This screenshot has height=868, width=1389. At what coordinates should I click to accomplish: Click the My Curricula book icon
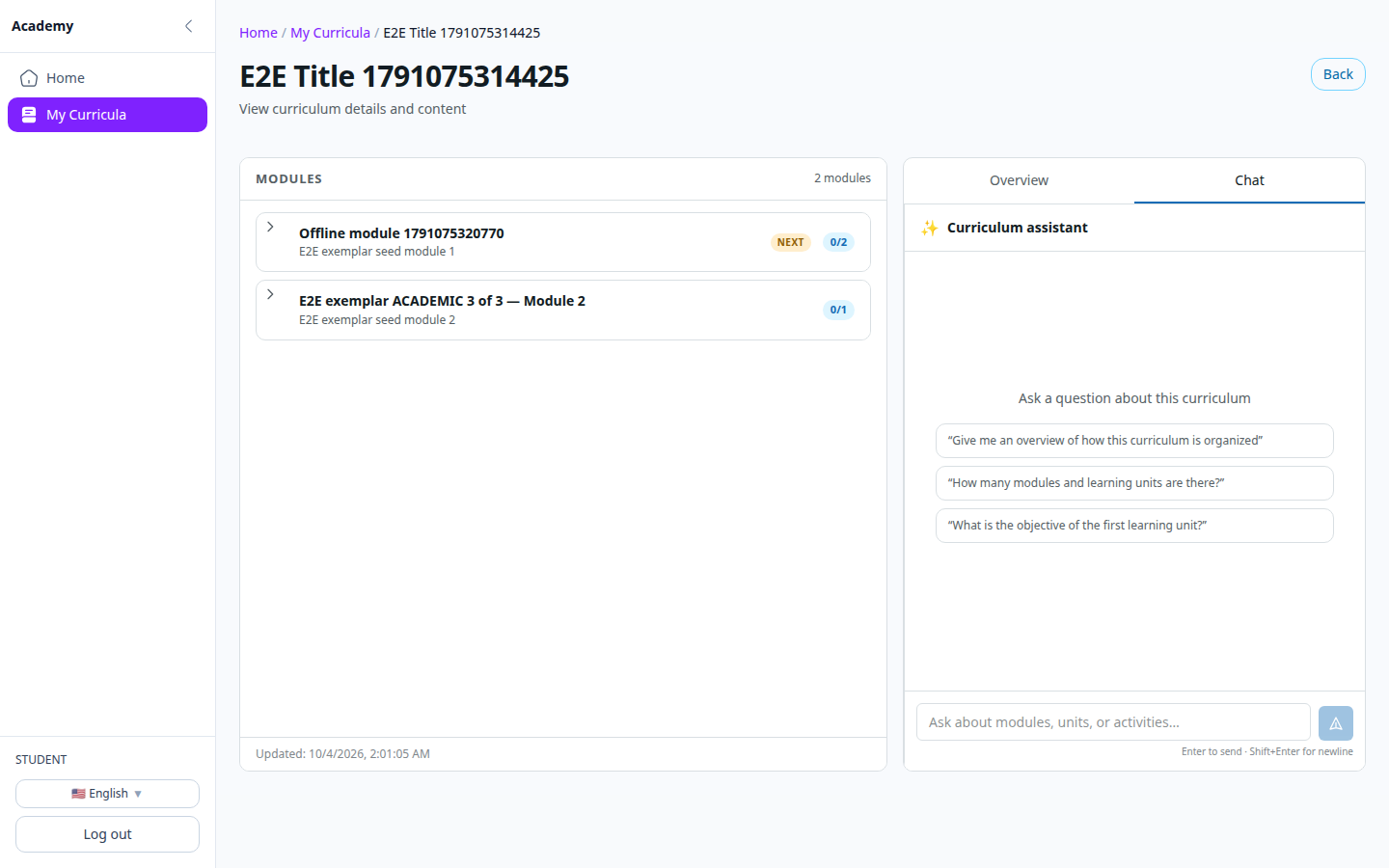(29, 115)
